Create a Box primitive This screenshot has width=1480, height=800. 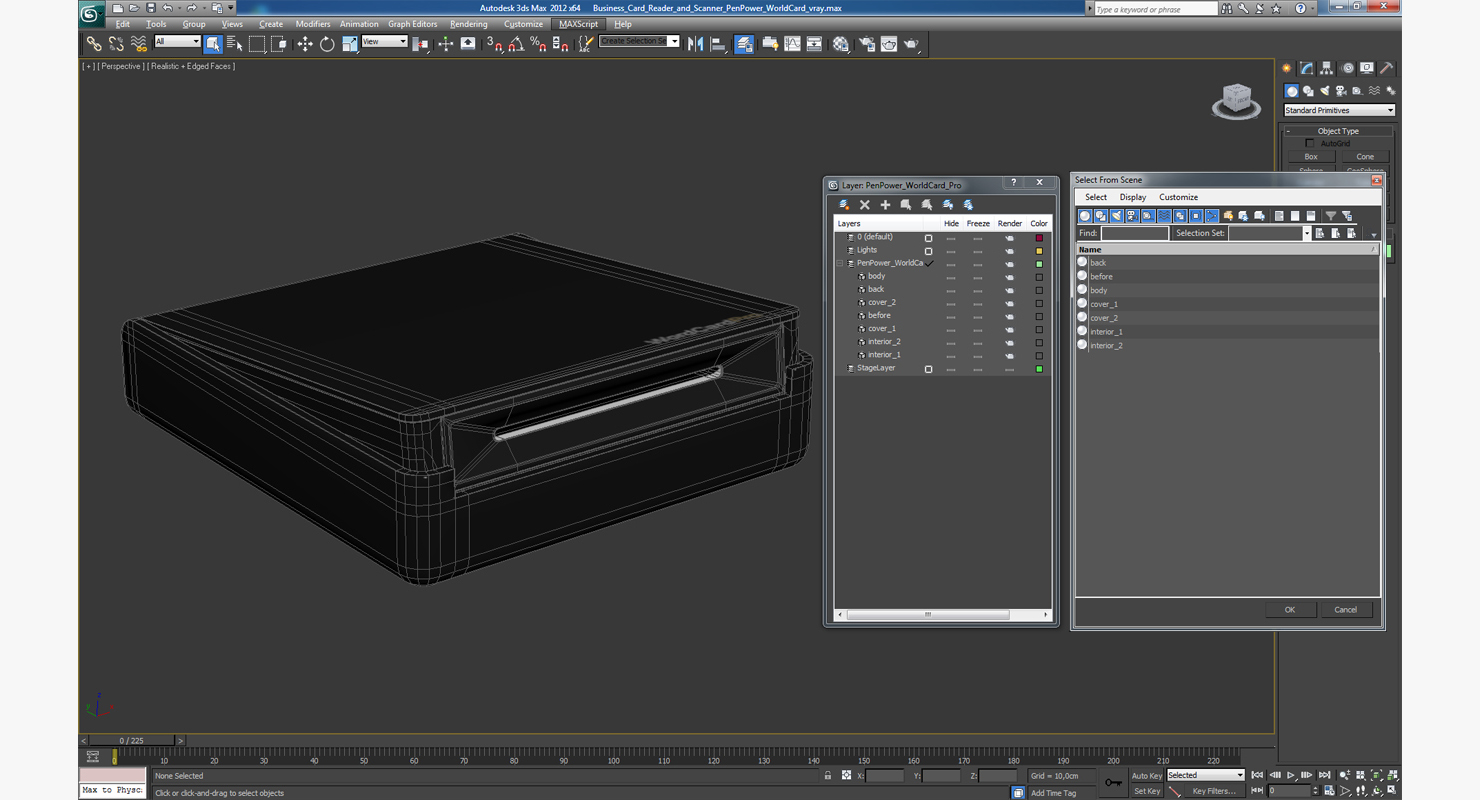click(1311, 157)
